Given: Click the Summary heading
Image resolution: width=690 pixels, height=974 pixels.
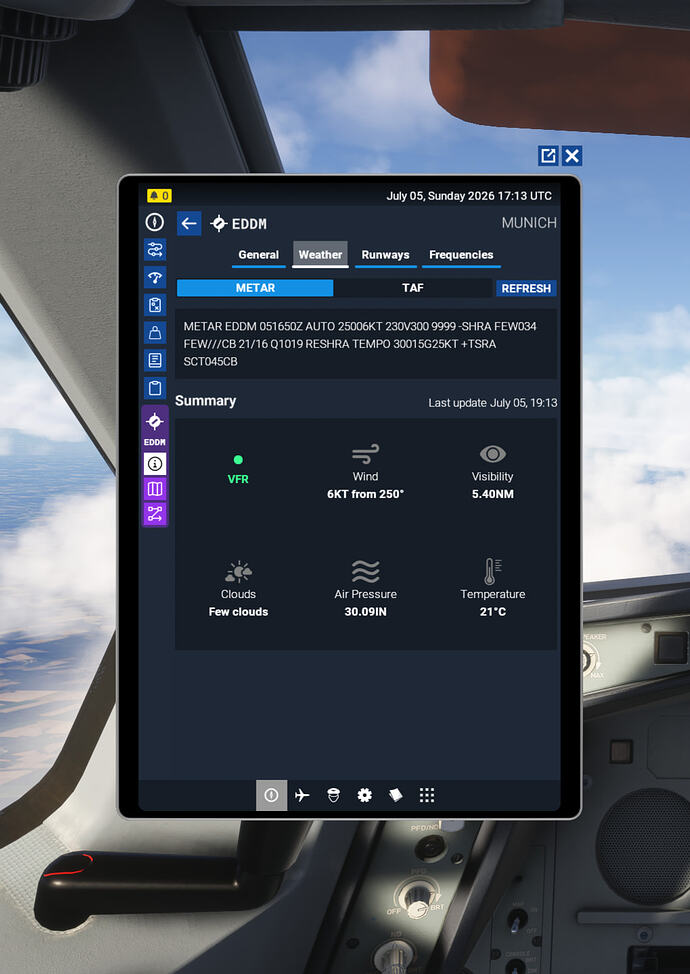Looking at the screenshot, I should 206,401.
